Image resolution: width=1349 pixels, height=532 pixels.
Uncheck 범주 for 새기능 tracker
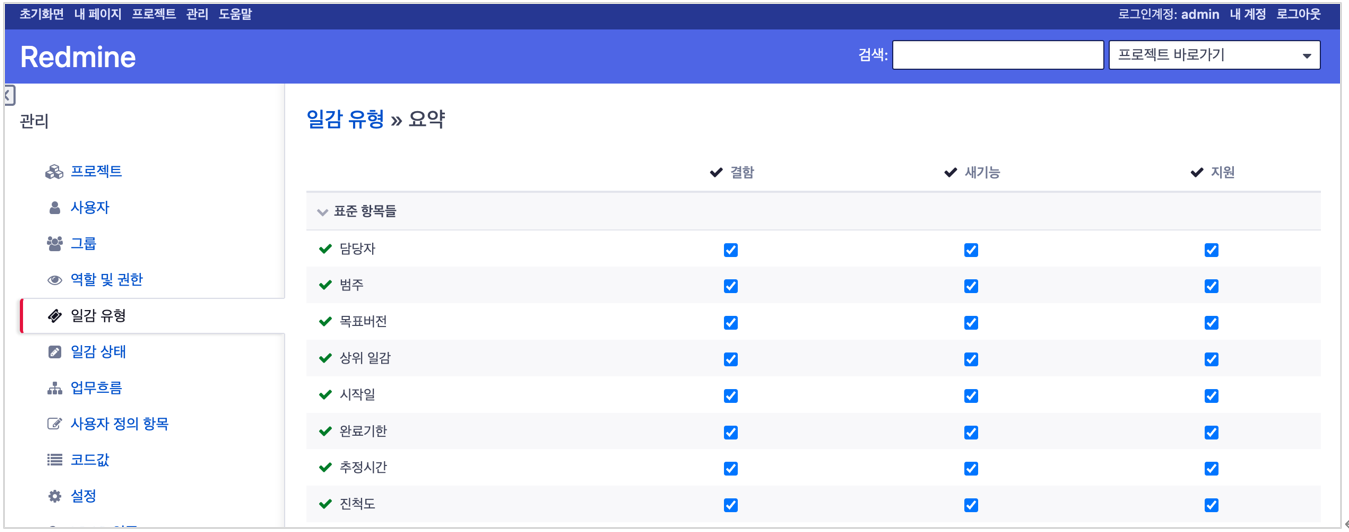(x=971, y=286)
